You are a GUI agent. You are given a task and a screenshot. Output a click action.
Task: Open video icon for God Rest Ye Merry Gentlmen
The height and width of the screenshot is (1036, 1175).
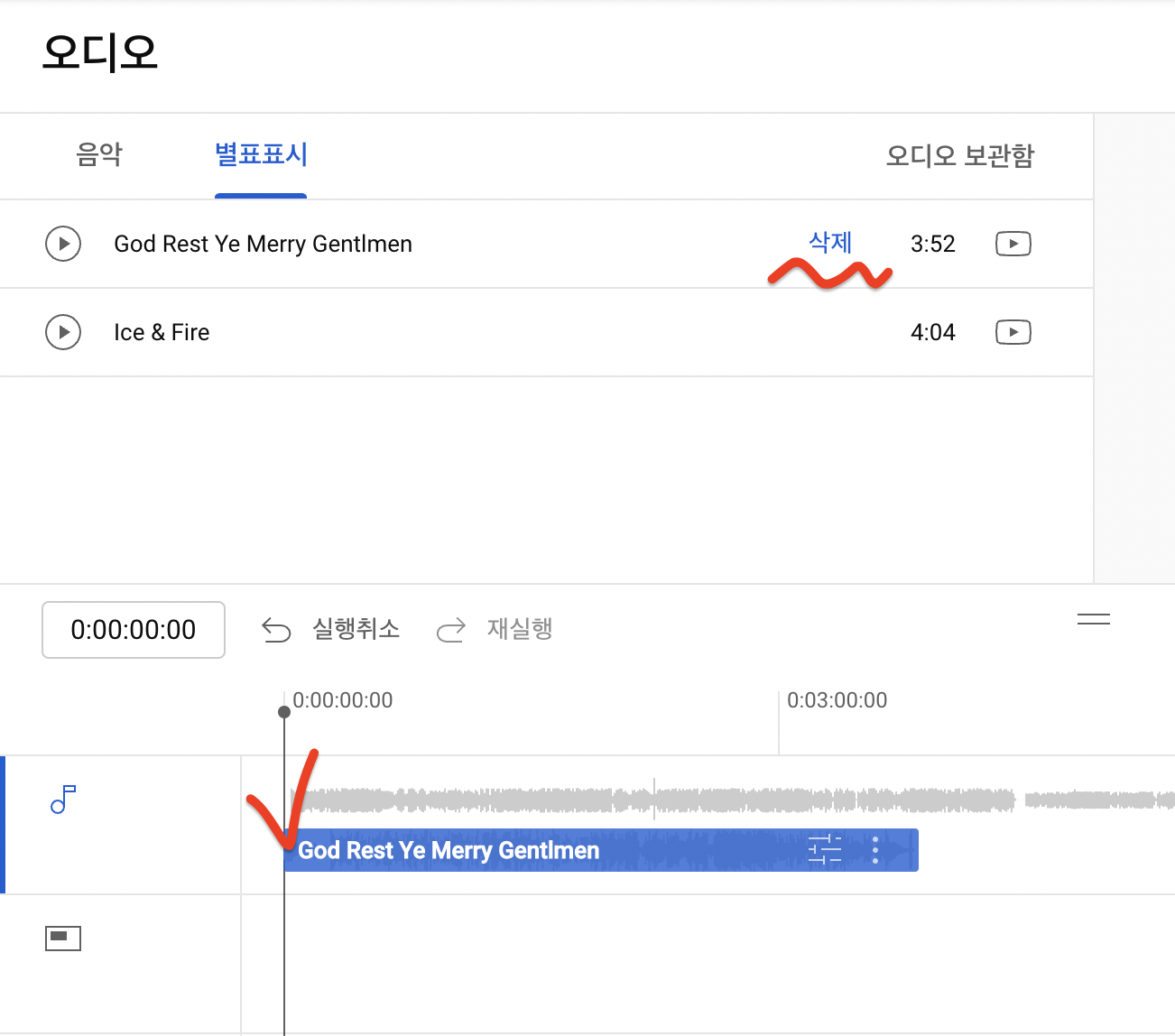coord(1013,244)
